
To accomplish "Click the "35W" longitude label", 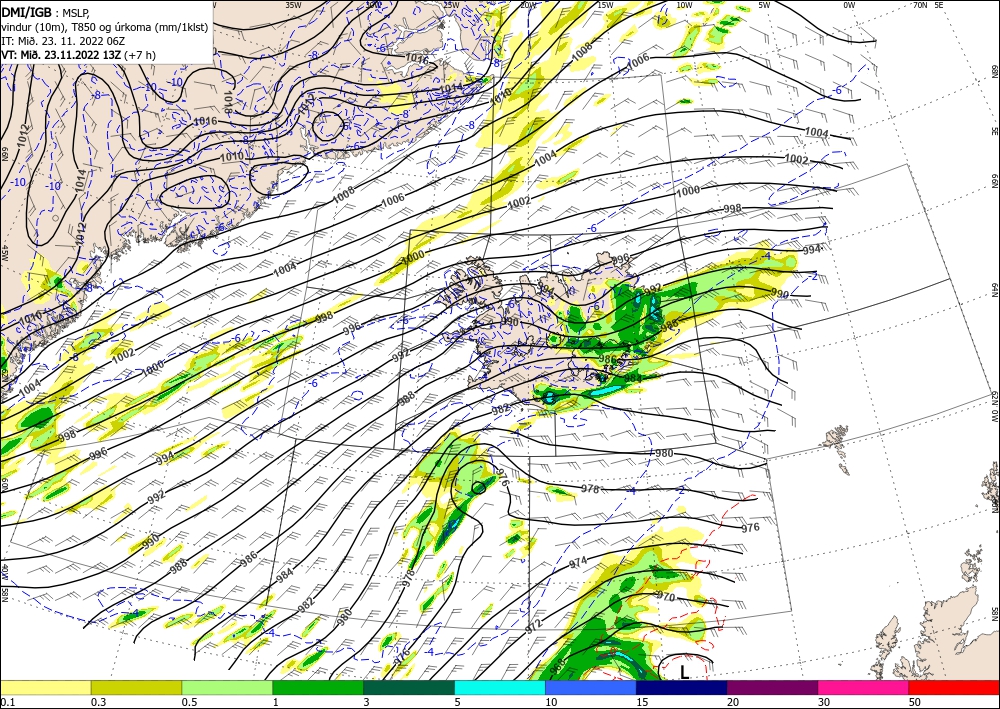I will point(293,4).
